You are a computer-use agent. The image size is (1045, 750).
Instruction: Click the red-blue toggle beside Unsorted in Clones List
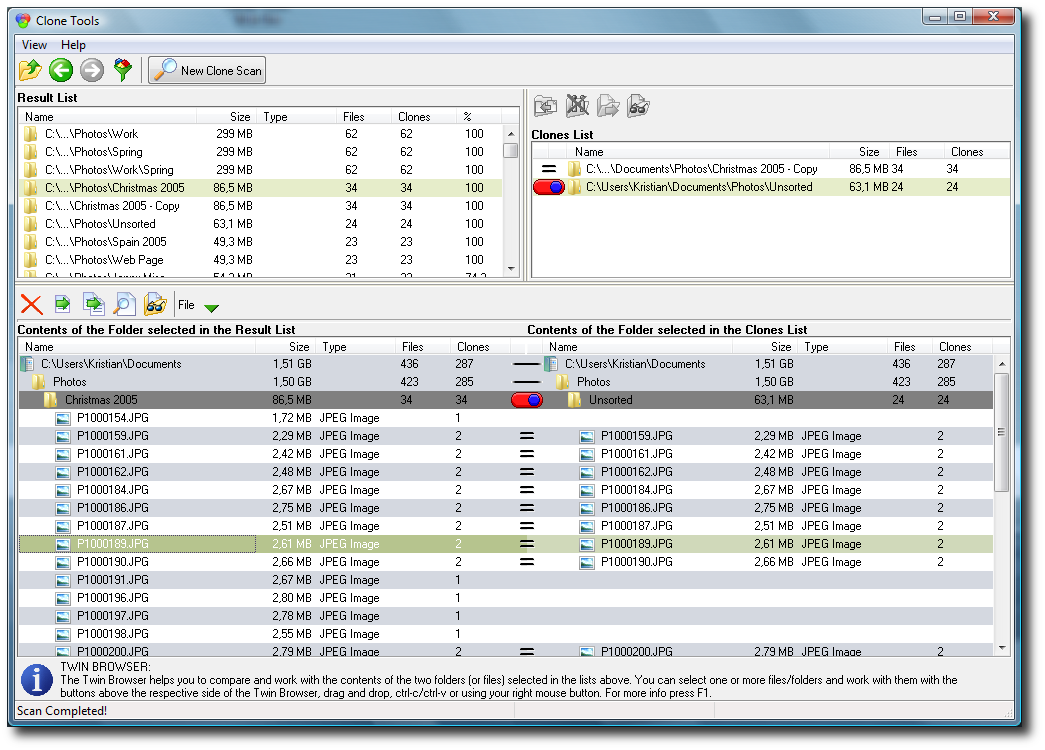coord(549,187)
